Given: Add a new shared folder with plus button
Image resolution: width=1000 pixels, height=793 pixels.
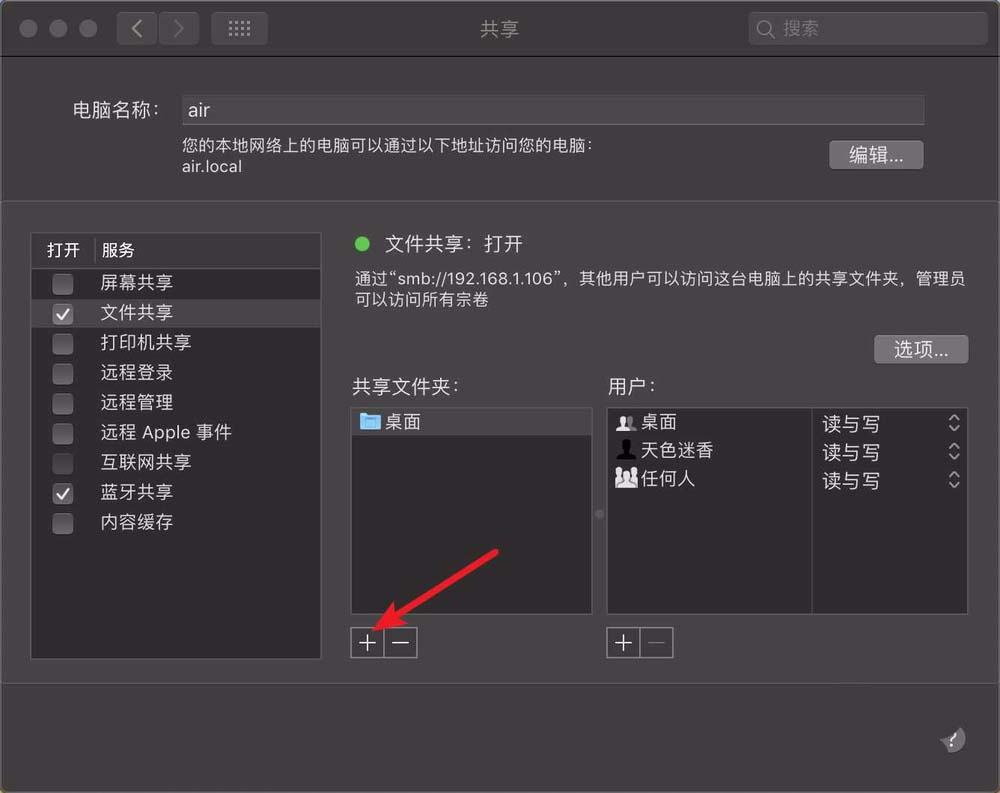Looking at the screenshot, I should click(366, 643).
